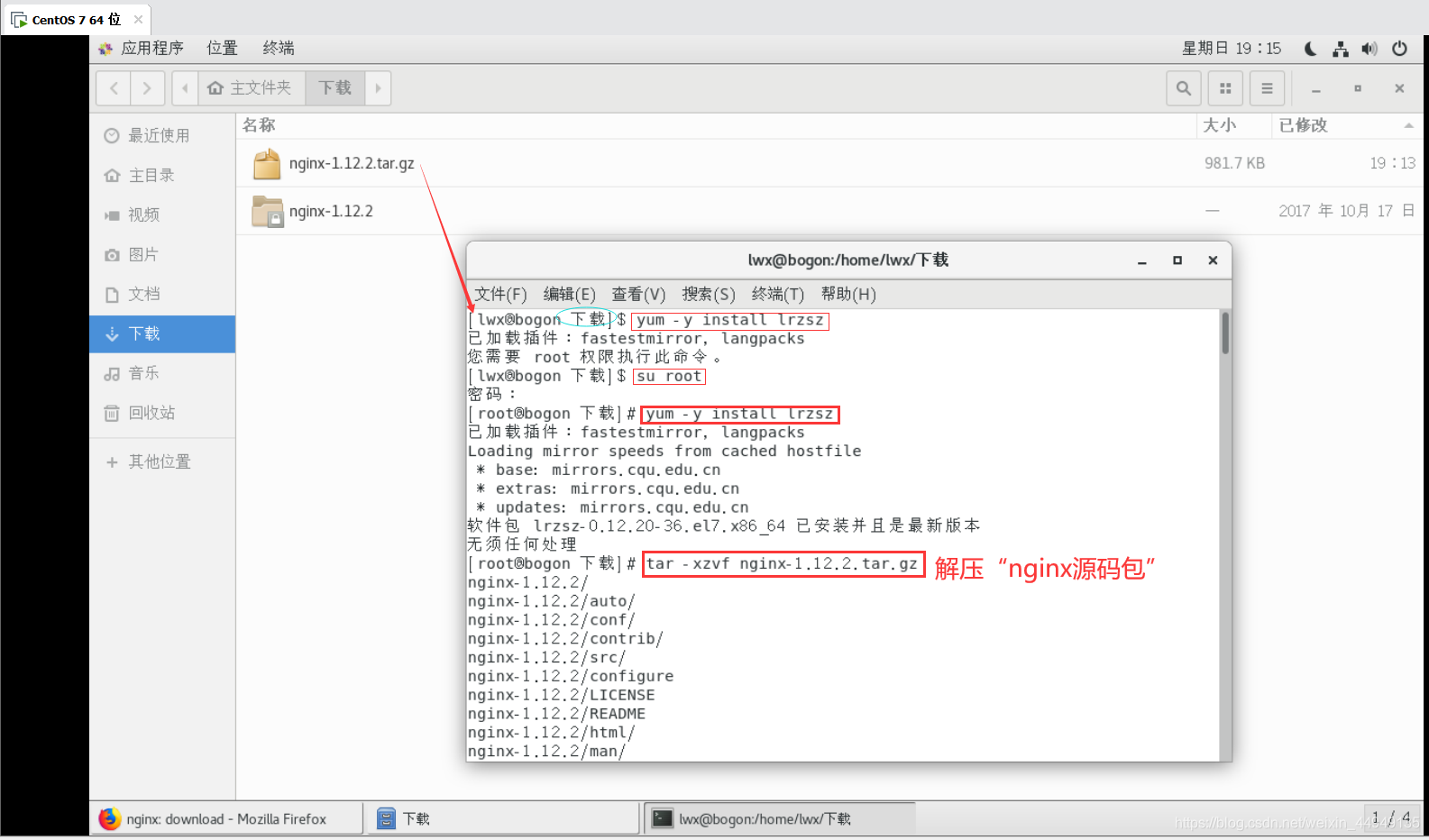Switch to 下载 file manager taskbar item
The width and height of the screenshot is (1429, 840).
click(503, 818)
